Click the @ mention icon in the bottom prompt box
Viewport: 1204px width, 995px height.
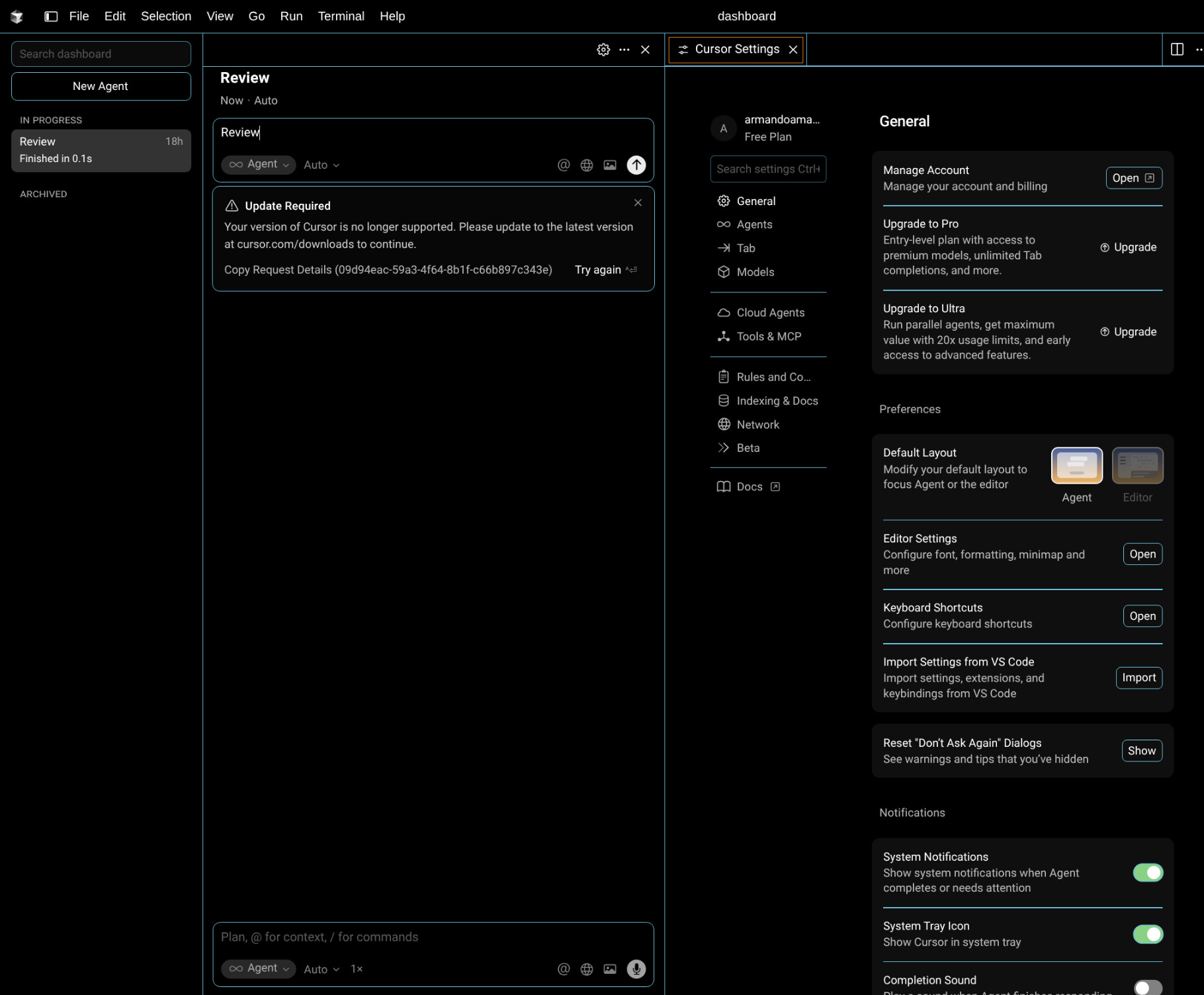click(x=564, y=969)
